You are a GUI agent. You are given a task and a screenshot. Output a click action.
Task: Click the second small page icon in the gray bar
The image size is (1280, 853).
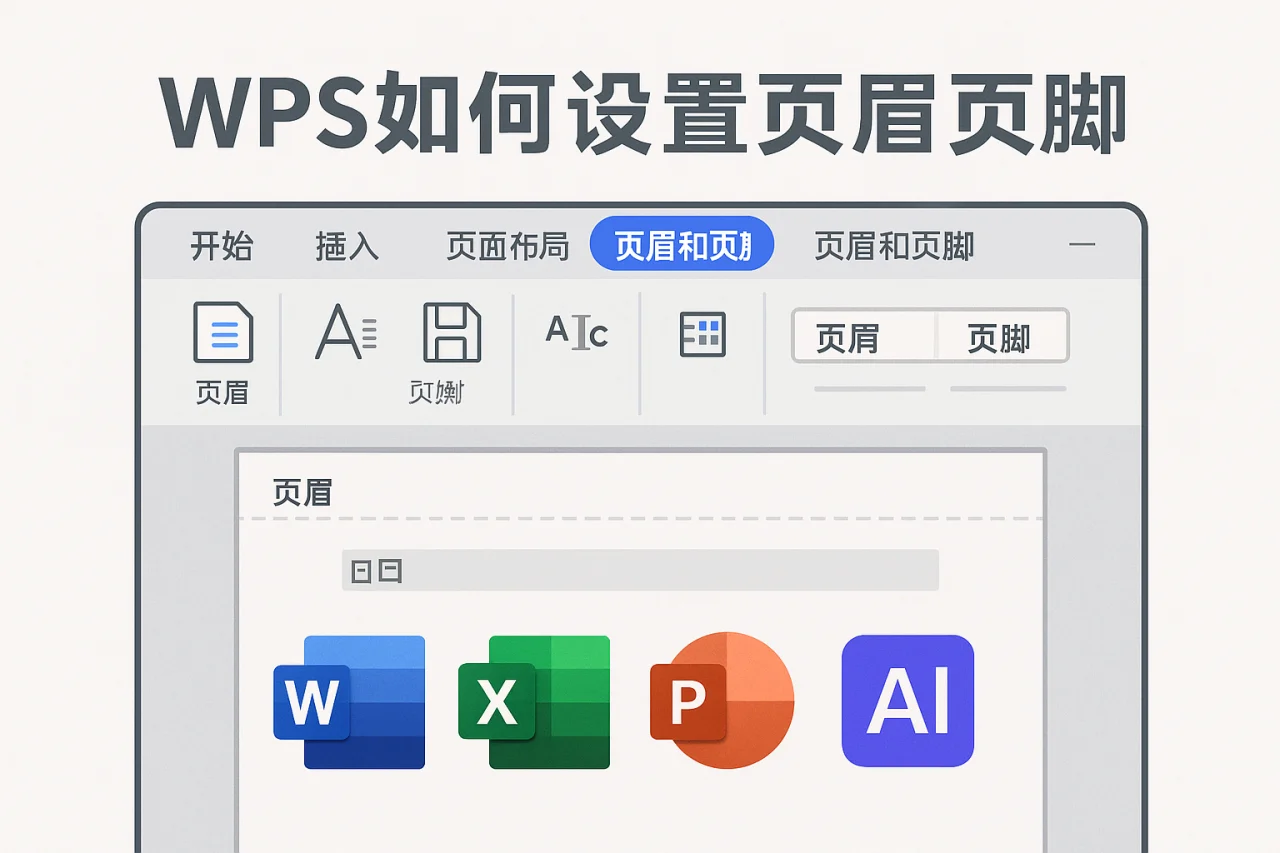(388, 569)
